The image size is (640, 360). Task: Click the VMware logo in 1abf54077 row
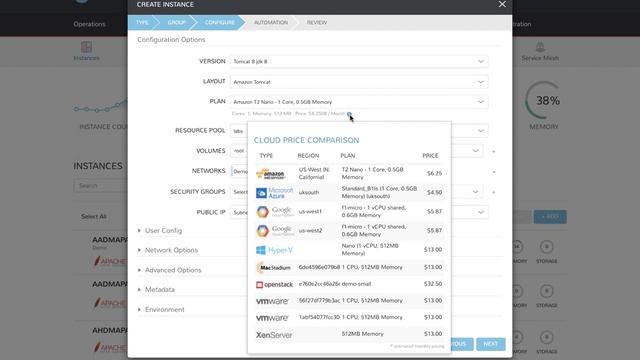[272, 318]
